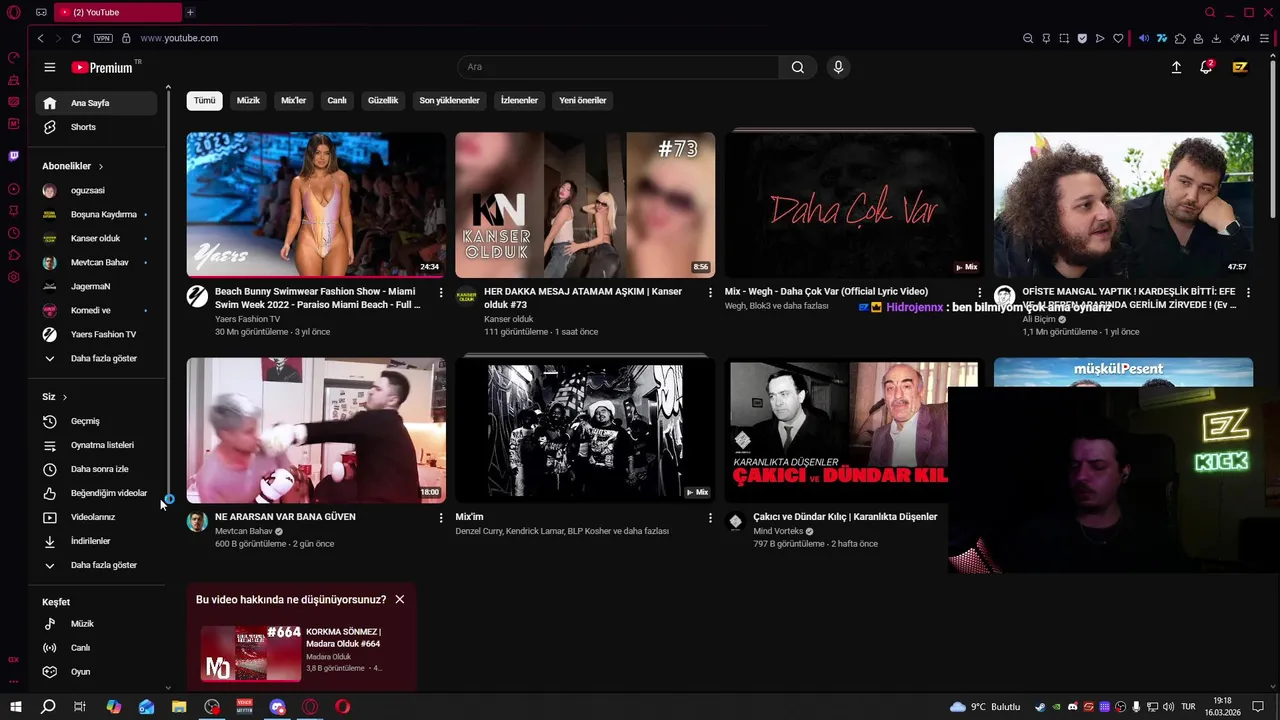Open options menu for Daha Çok Var mix
Image resolution: width=1280 pixels, height=720 pixels.
click(x=979, y=293)
